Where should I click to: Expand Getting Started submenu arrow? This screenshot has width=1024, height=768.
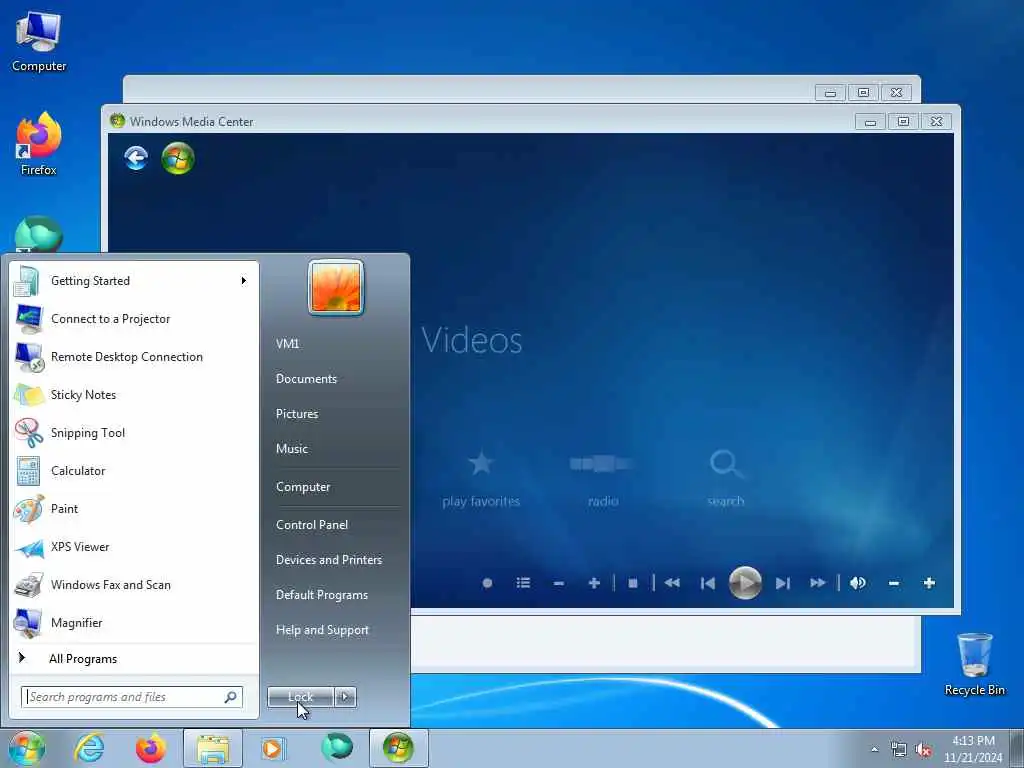244,281
